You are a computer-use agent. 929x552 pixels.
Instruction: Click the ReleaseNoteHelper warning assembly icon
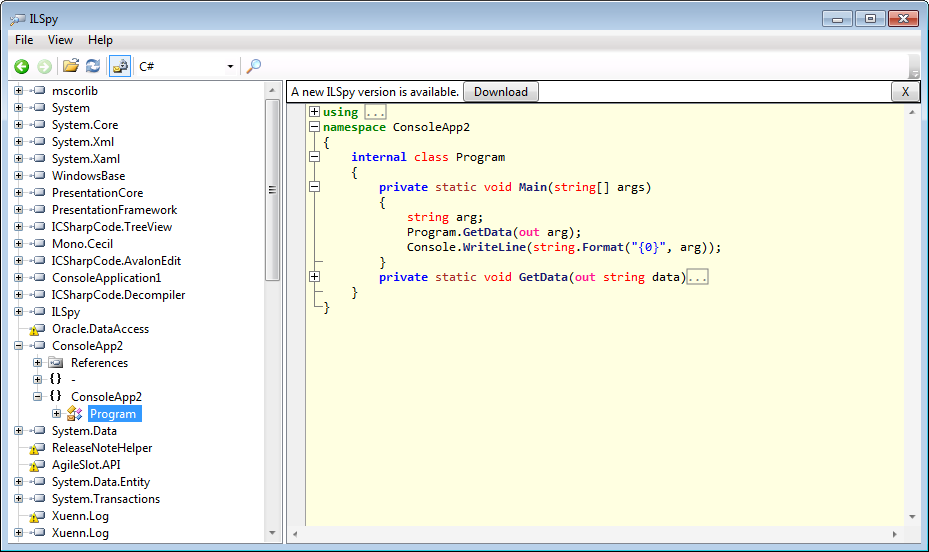tap(37, 448)
